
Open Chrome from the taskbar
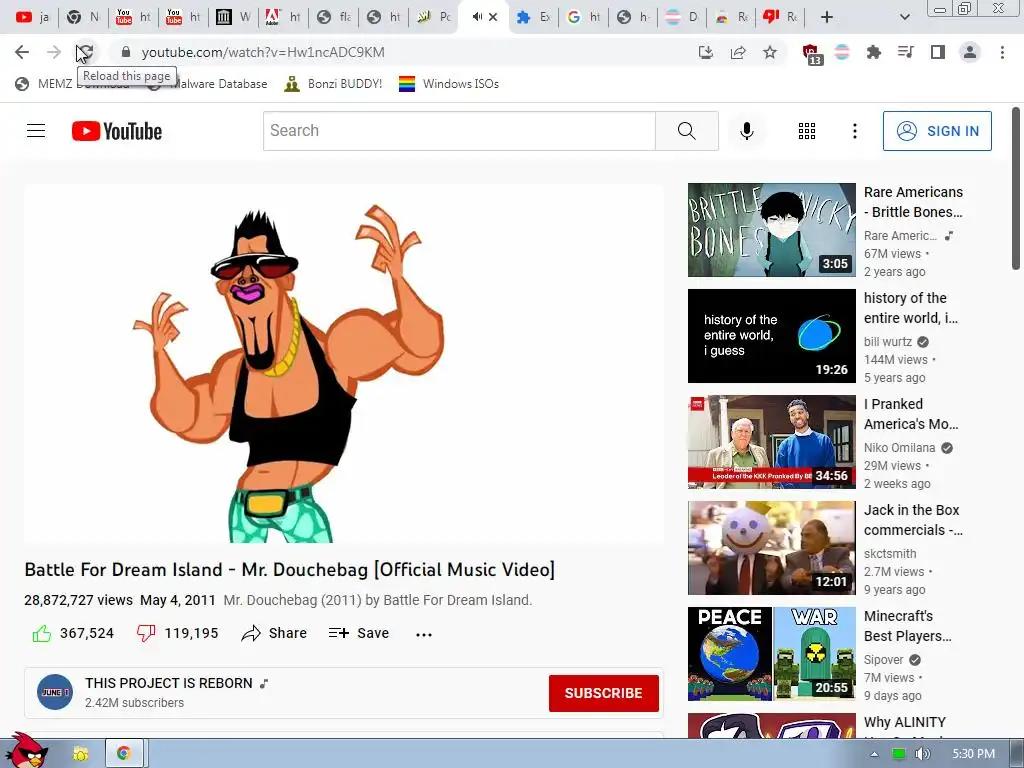(x=123, y=754)
